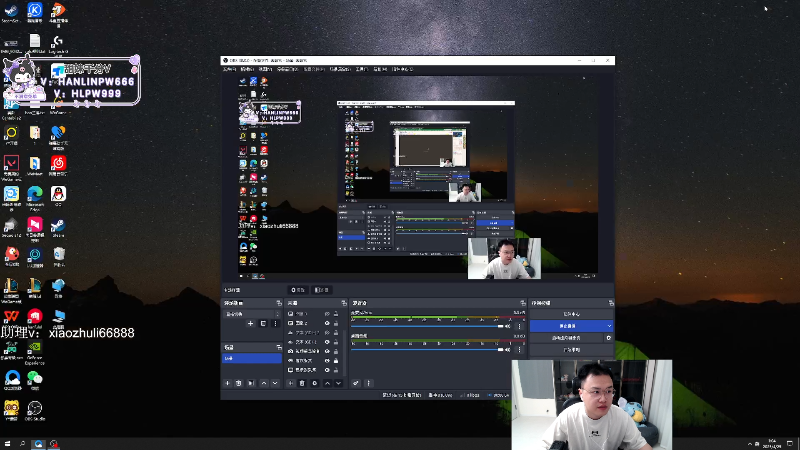Open the Edit menu in OBS
The width and height of the screenshot is (800, 450).
pos(247,69)
